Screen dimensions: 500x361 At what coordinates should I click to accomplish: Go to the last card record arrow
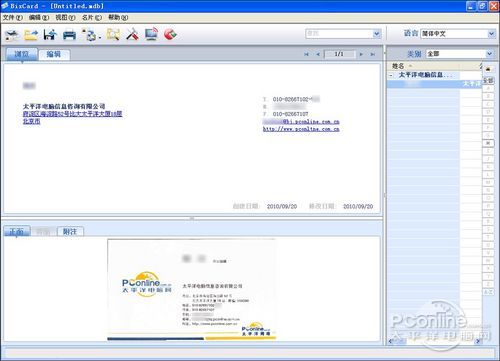point(373,54)
